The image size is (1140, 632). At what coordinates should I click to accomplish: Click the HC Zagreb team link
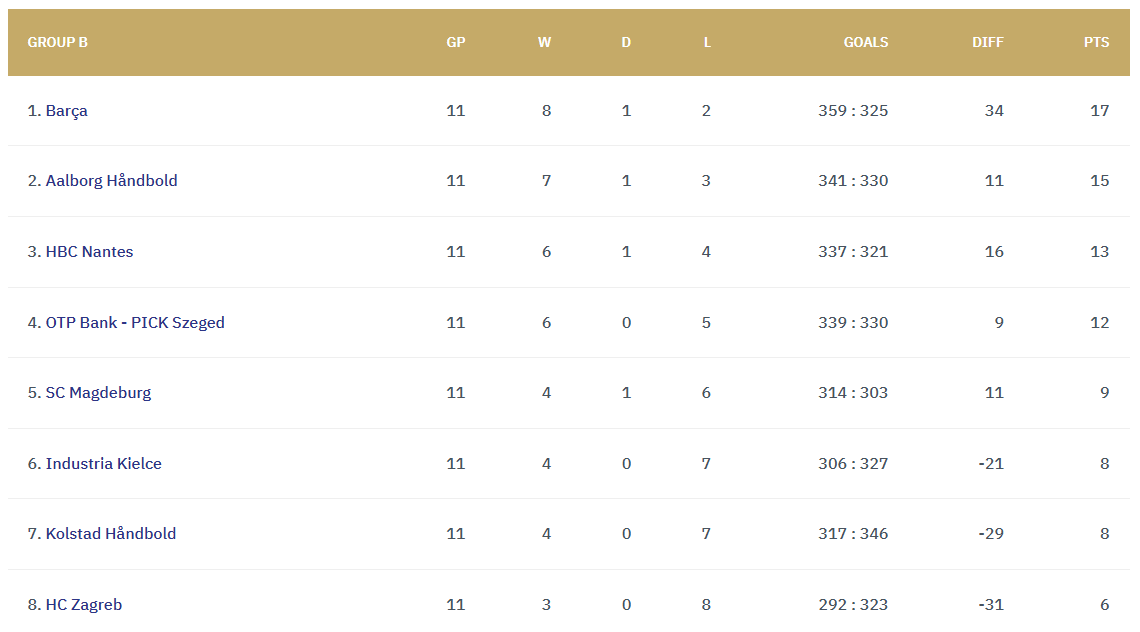click(x=83, y=605)
